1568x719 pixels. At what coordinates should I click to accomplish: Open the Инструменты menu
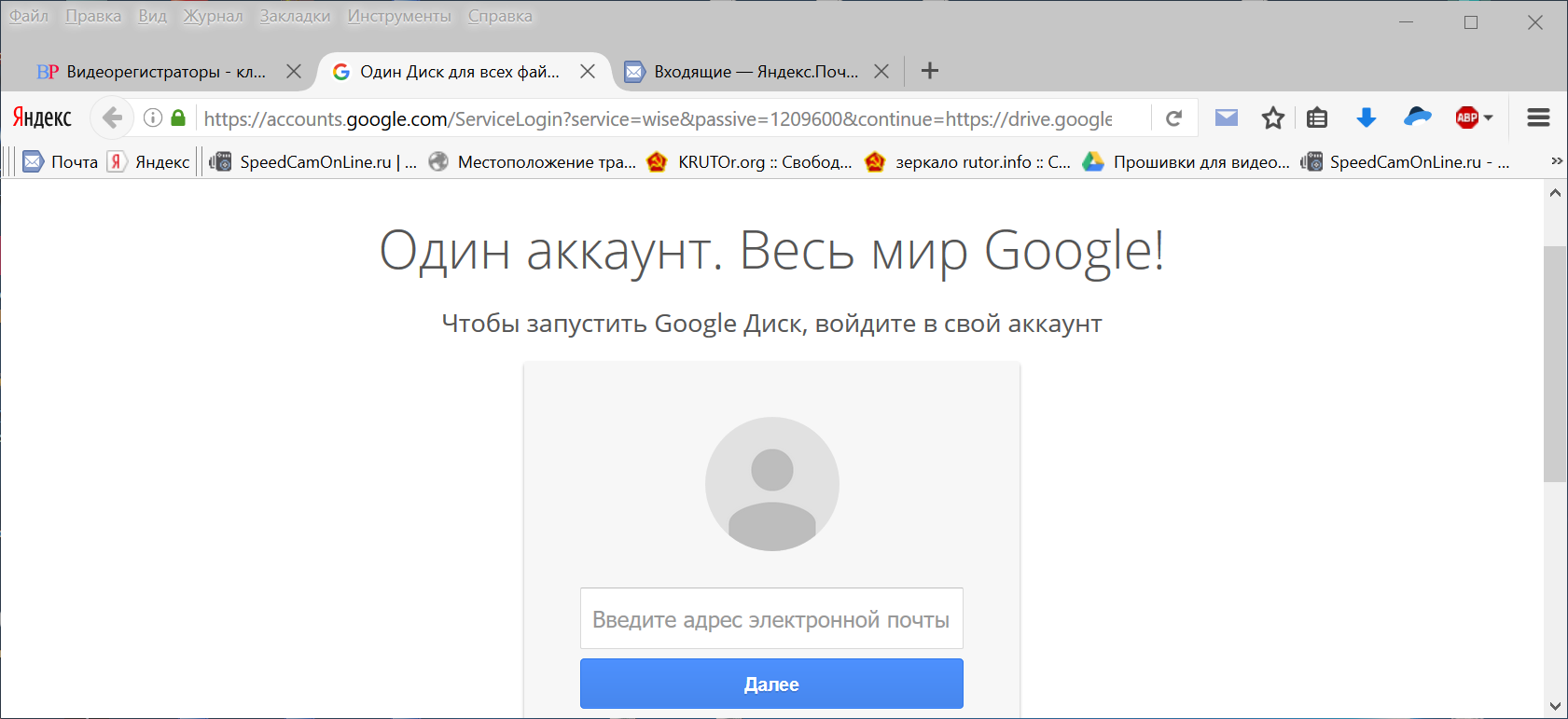399,16
